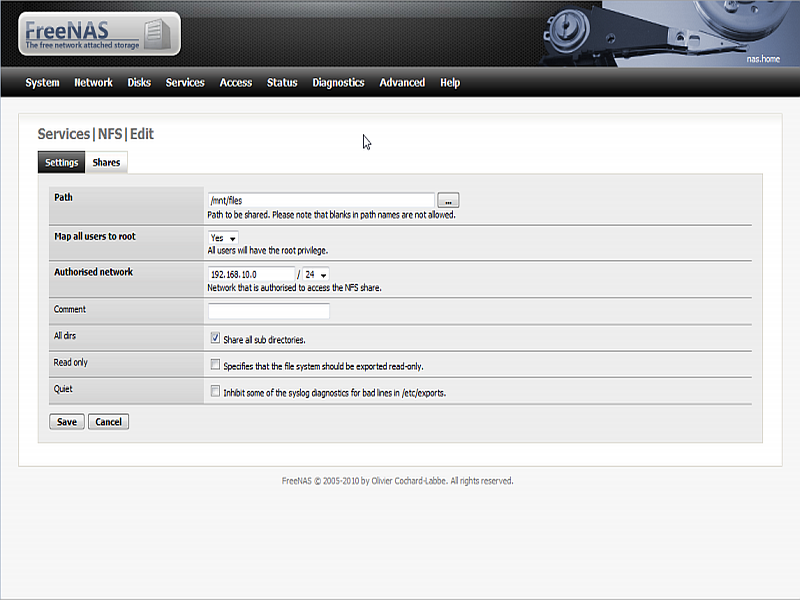Open the System menu

(x=42, y=83)
